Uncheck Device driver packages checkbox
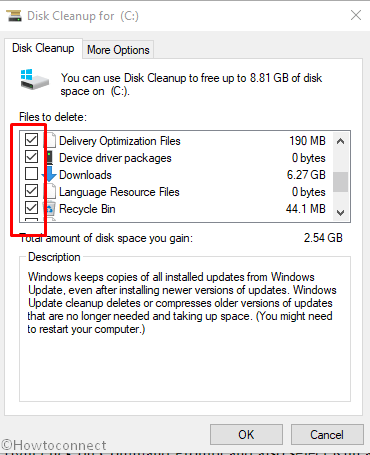The height and width of the screenshot is (455, 370). (31, 157)
